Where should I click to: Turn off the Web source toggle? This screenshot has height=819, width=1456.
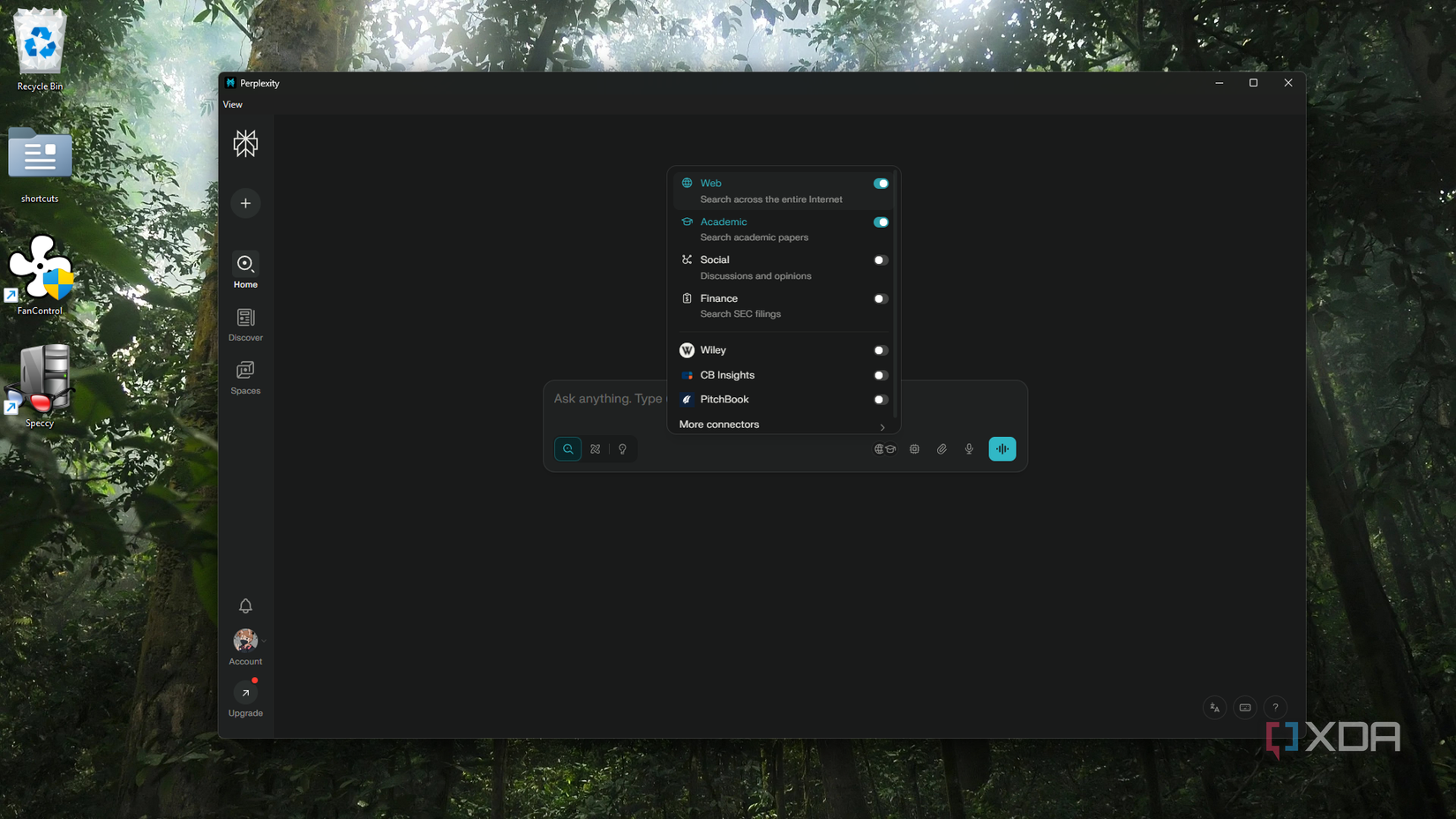(x=881, y=184)
